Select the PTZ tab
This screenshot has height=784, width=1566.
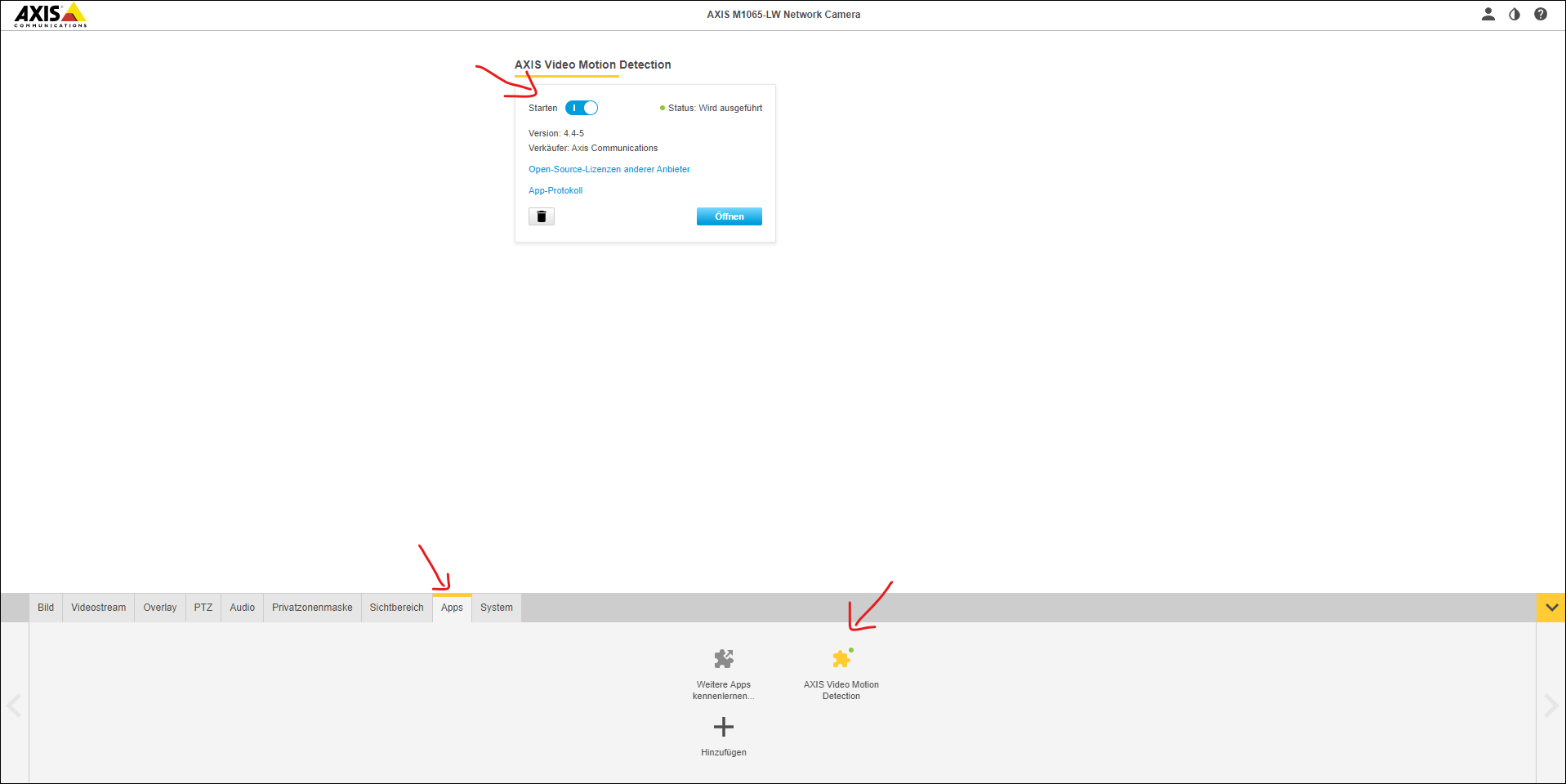point(203,608)
